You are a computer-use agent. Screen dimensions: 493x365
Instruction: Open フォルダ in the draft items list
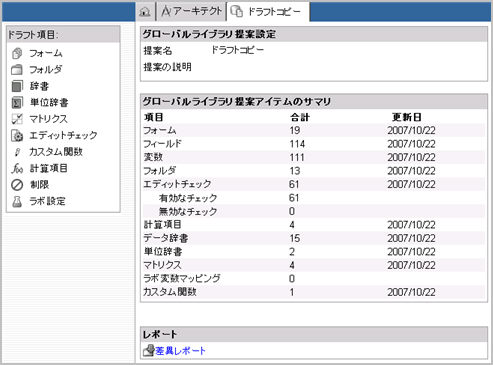pyautogui.click(x=46, y=70)
